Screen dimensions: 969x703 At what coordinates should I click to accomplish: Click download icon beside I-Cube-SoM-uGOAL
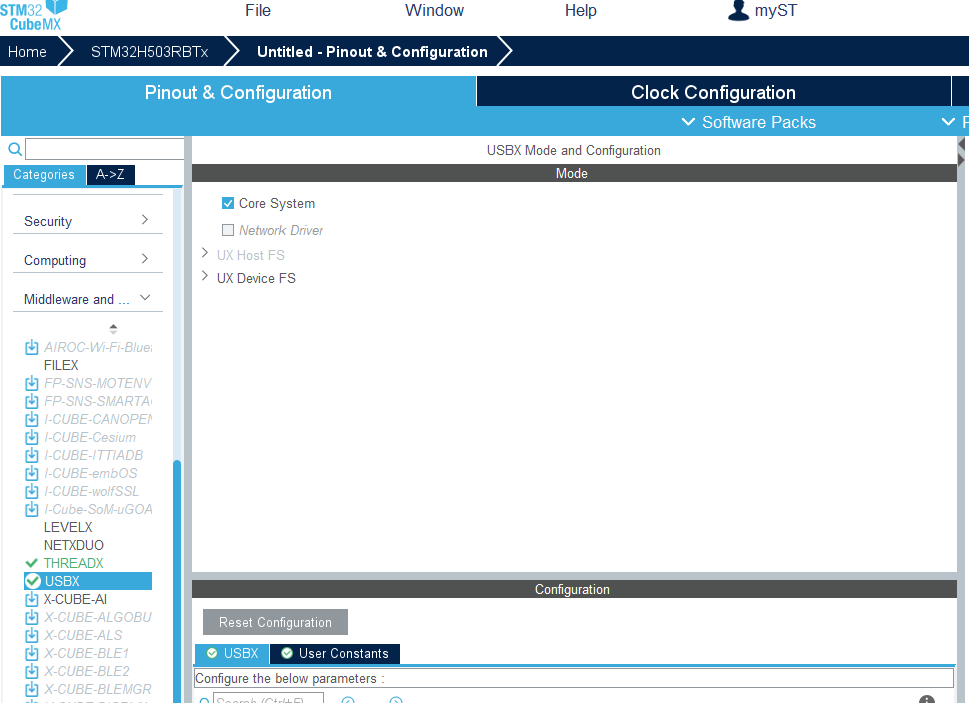(32, 510)
